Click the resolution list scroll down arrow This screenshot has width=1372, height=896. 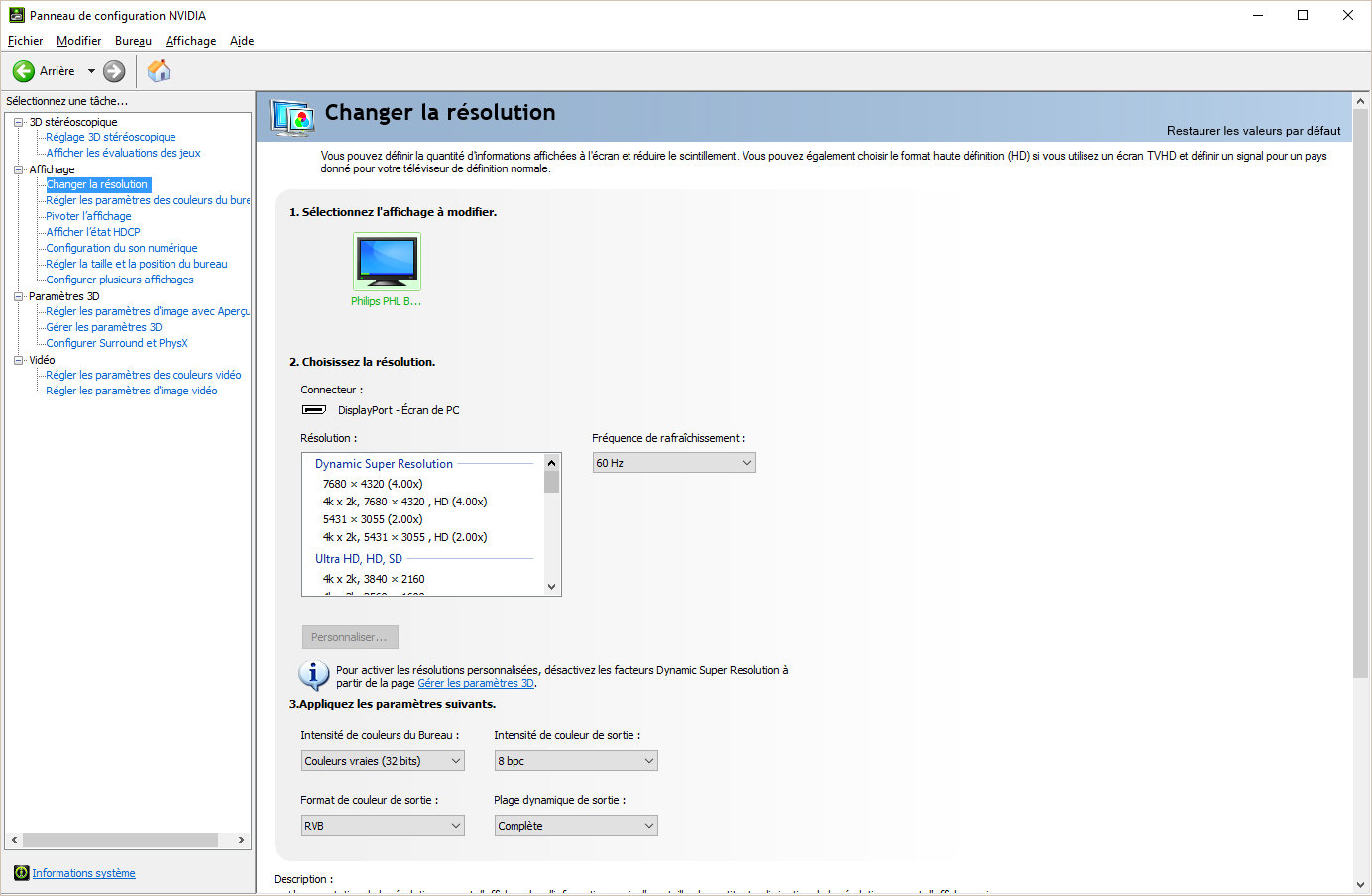[552, 587]
